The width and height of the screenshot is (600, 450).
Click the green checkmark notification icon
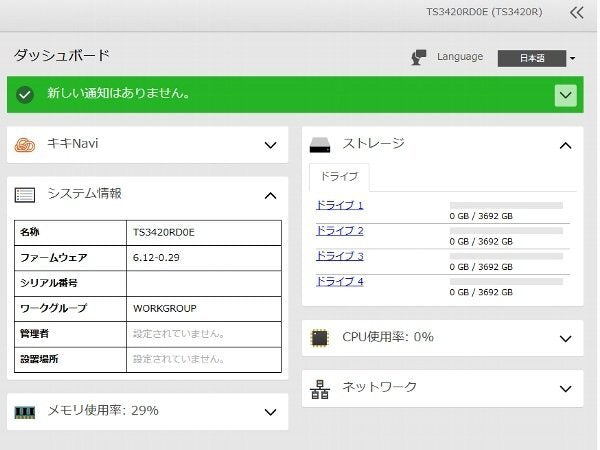pyautogui.click(x=25, y=95)
